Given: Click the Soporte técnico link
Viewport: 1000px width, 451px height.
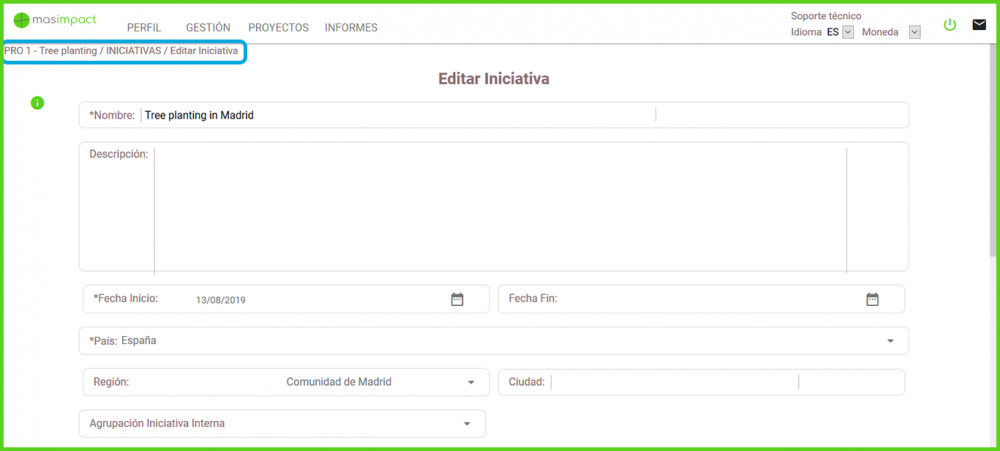Looking at the screenshot, I should coord(825,16).
